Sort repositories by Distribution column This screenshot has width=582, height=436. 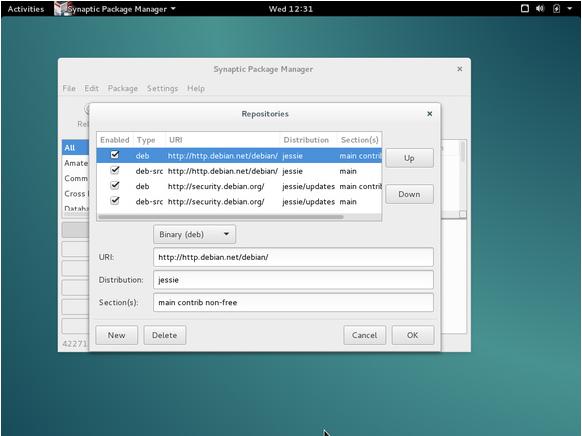coord(308,140)
